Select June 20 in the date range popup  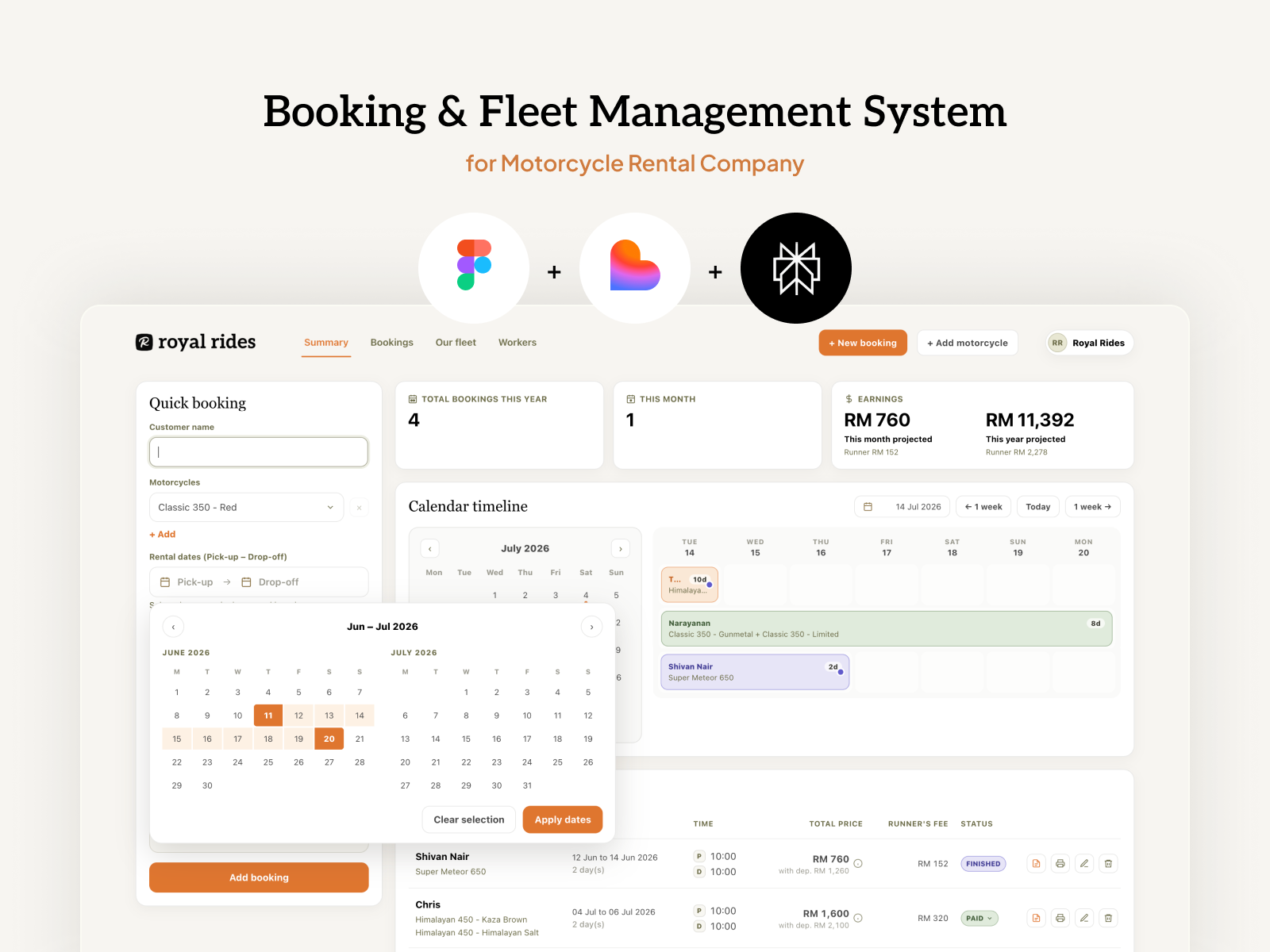329,739
